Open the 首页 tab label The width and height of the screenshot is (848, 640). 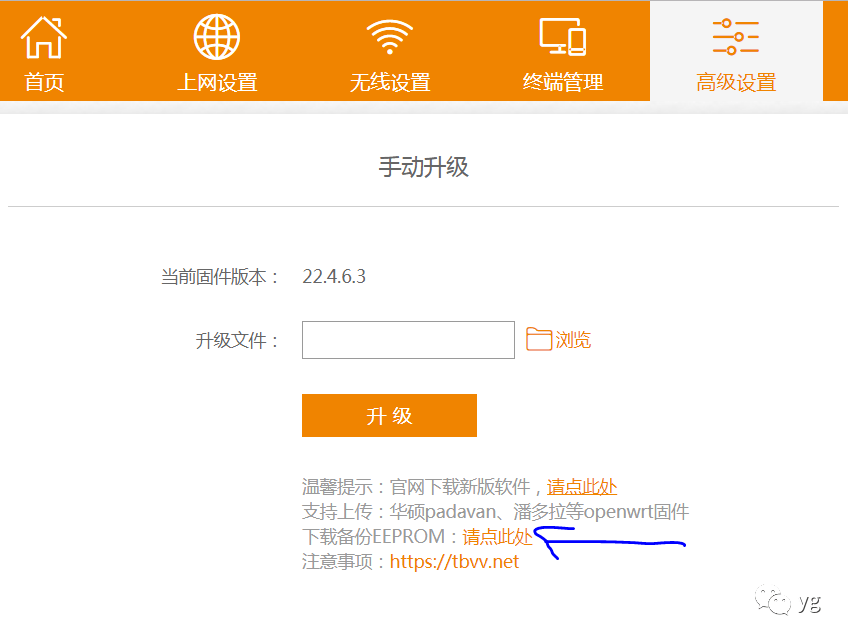44,83
